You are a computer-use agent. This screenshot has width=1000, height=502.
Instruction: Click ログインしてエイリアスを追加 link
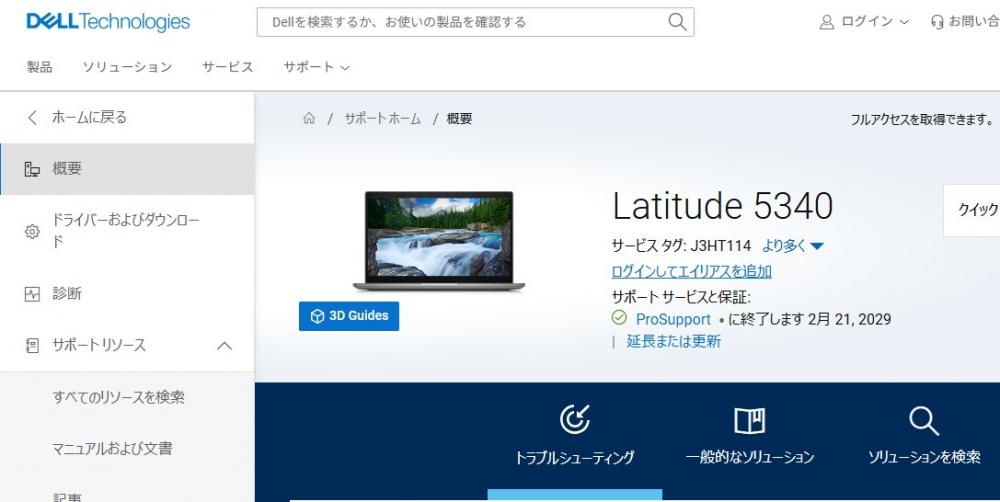691,272
